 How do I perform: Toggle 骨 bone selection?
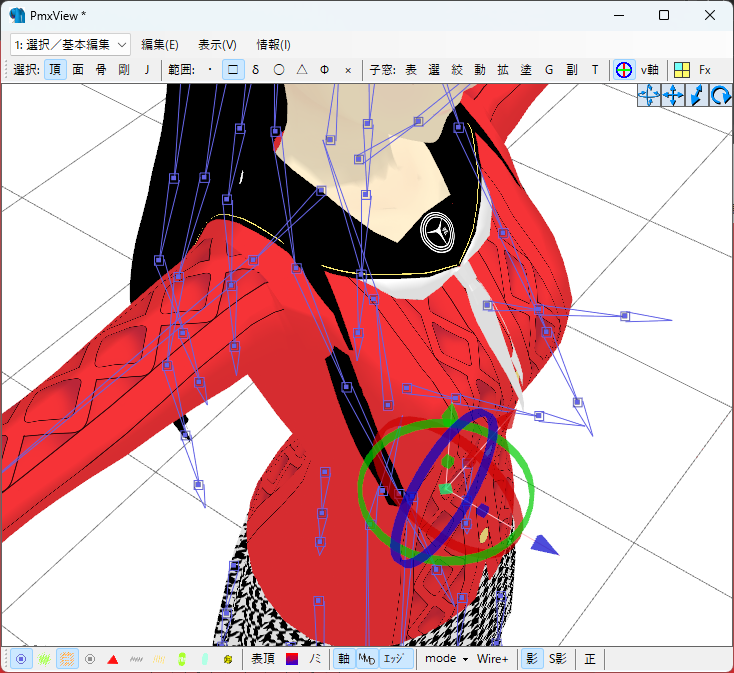(x=101, y=70)
